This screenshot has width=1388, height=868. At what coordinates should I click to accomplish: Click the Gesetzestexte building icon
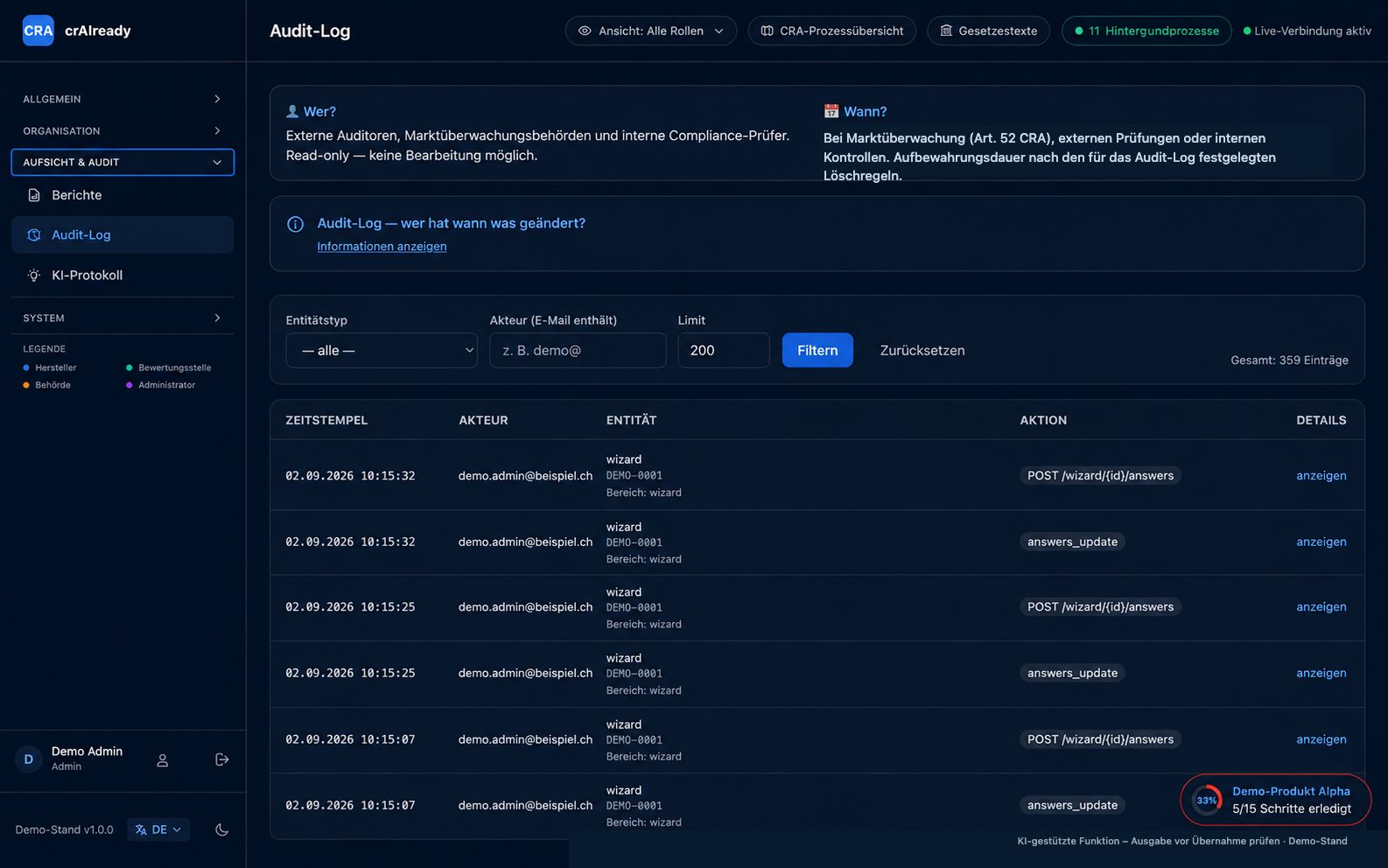[x=946, y=31]
